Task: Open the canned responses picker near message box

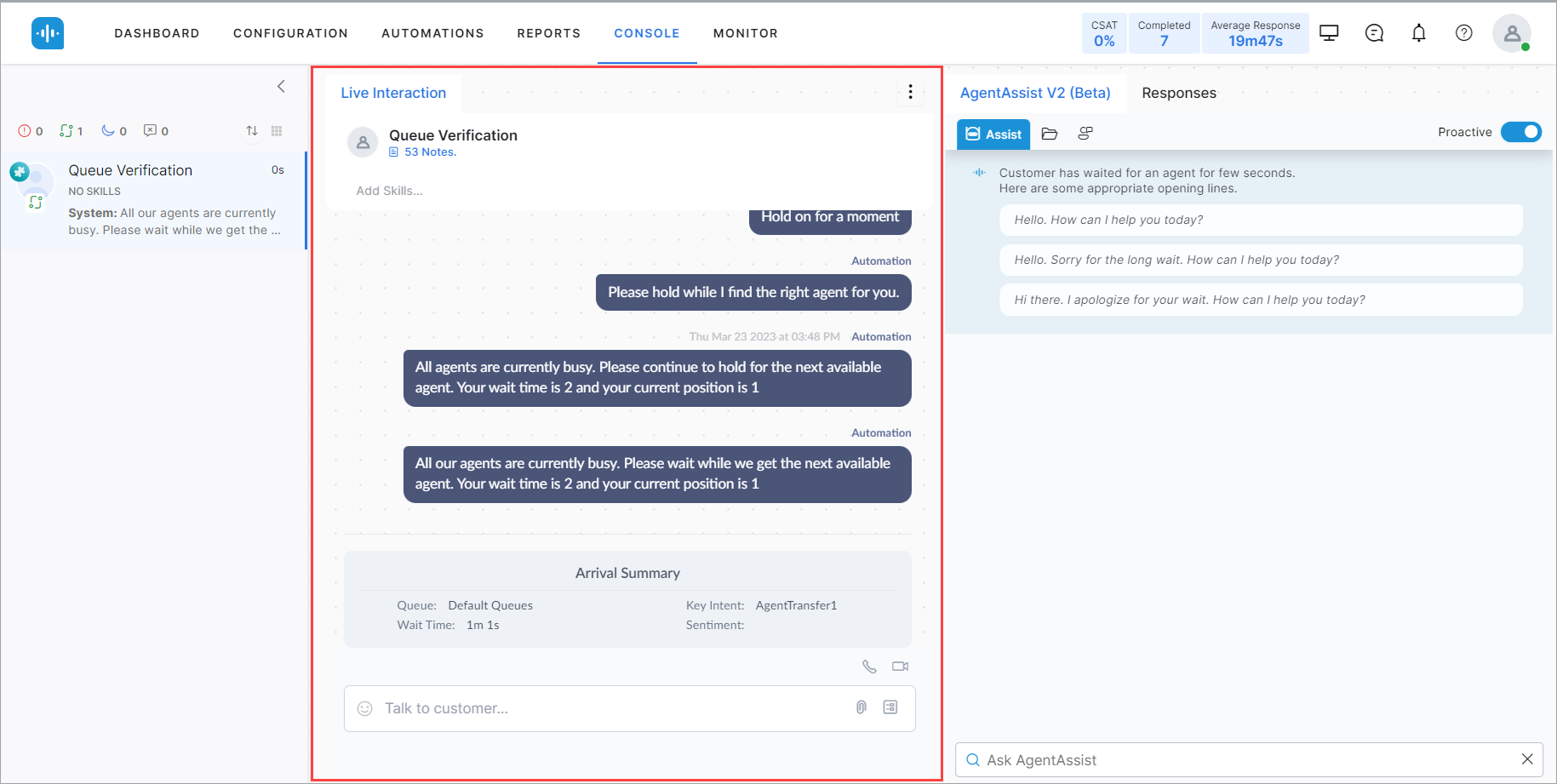Action: pyautogui.click(x=890, y=707)
